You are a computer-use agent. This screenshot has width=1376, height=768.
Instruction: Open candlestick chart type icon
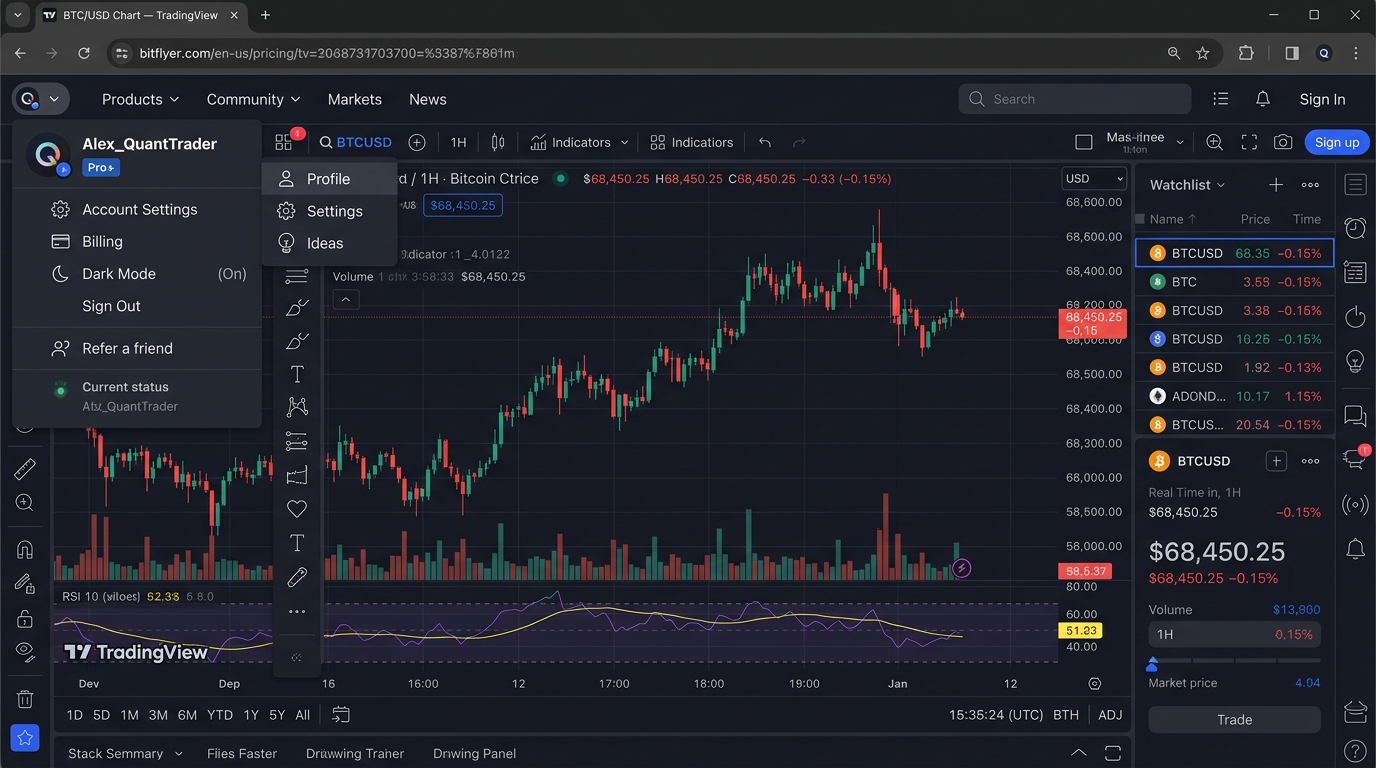(x=498, y=142)
